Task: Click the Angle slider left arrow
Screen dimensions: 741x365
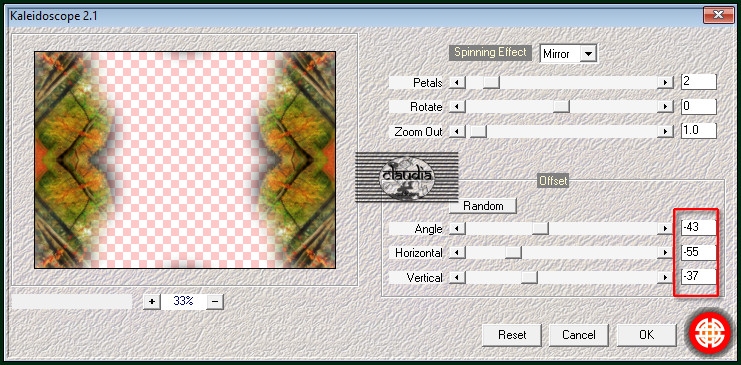Action: pos(457,229)
